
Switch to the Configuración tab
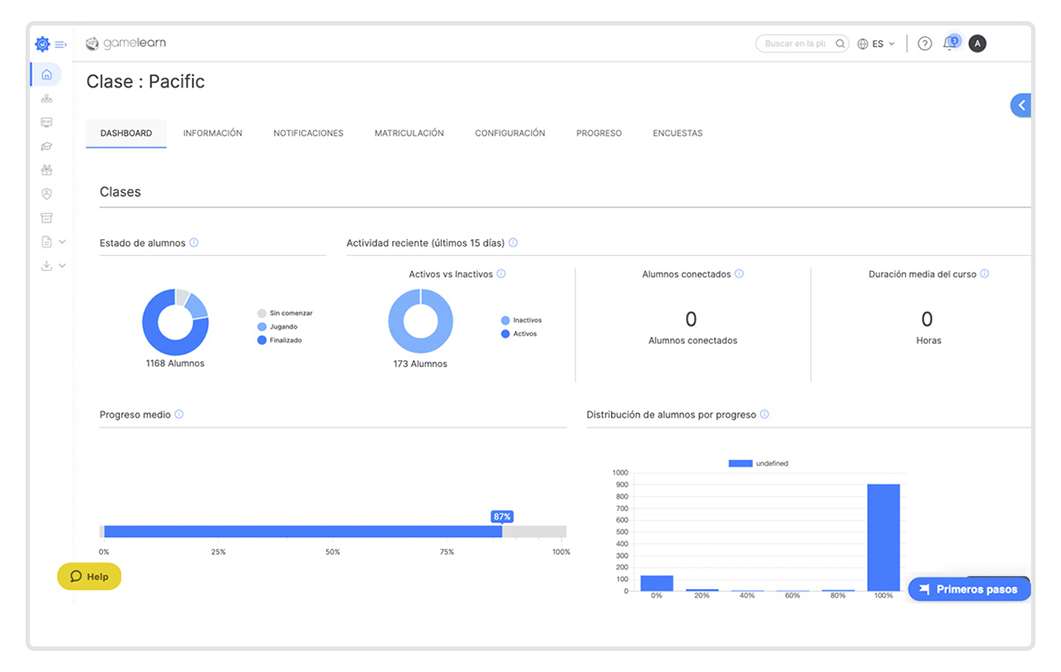pyautogui.click(x=510, y=133)
